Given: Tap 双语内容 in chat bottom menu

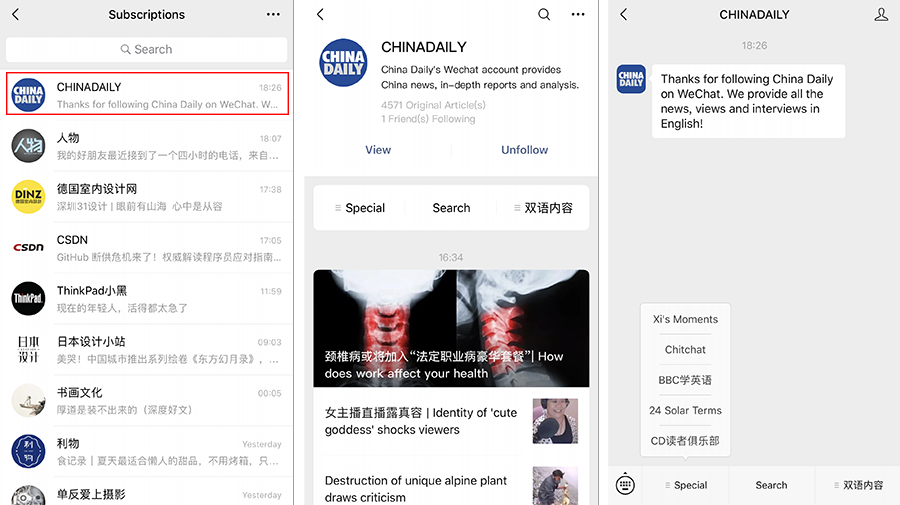Looking at the screenshot, I should (x=858, y=485).
